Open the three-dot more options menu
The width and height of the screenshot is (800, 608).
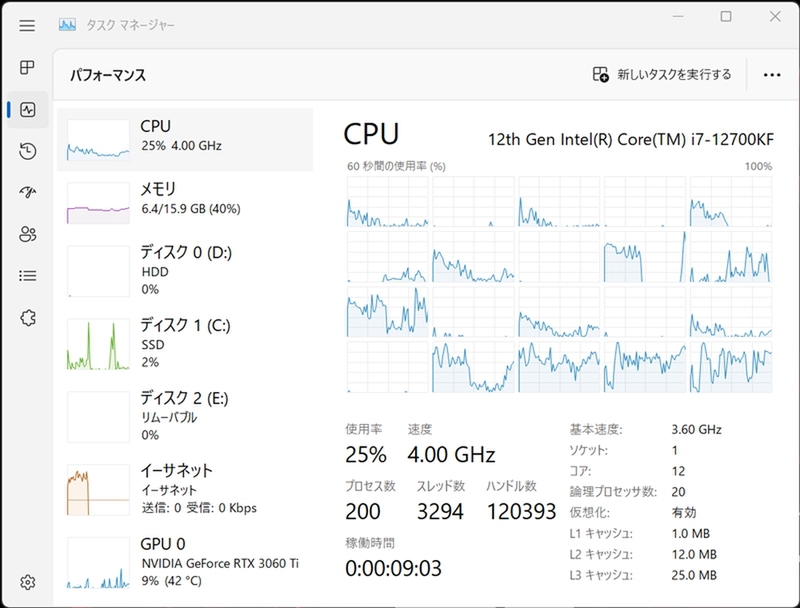(771, 74)
